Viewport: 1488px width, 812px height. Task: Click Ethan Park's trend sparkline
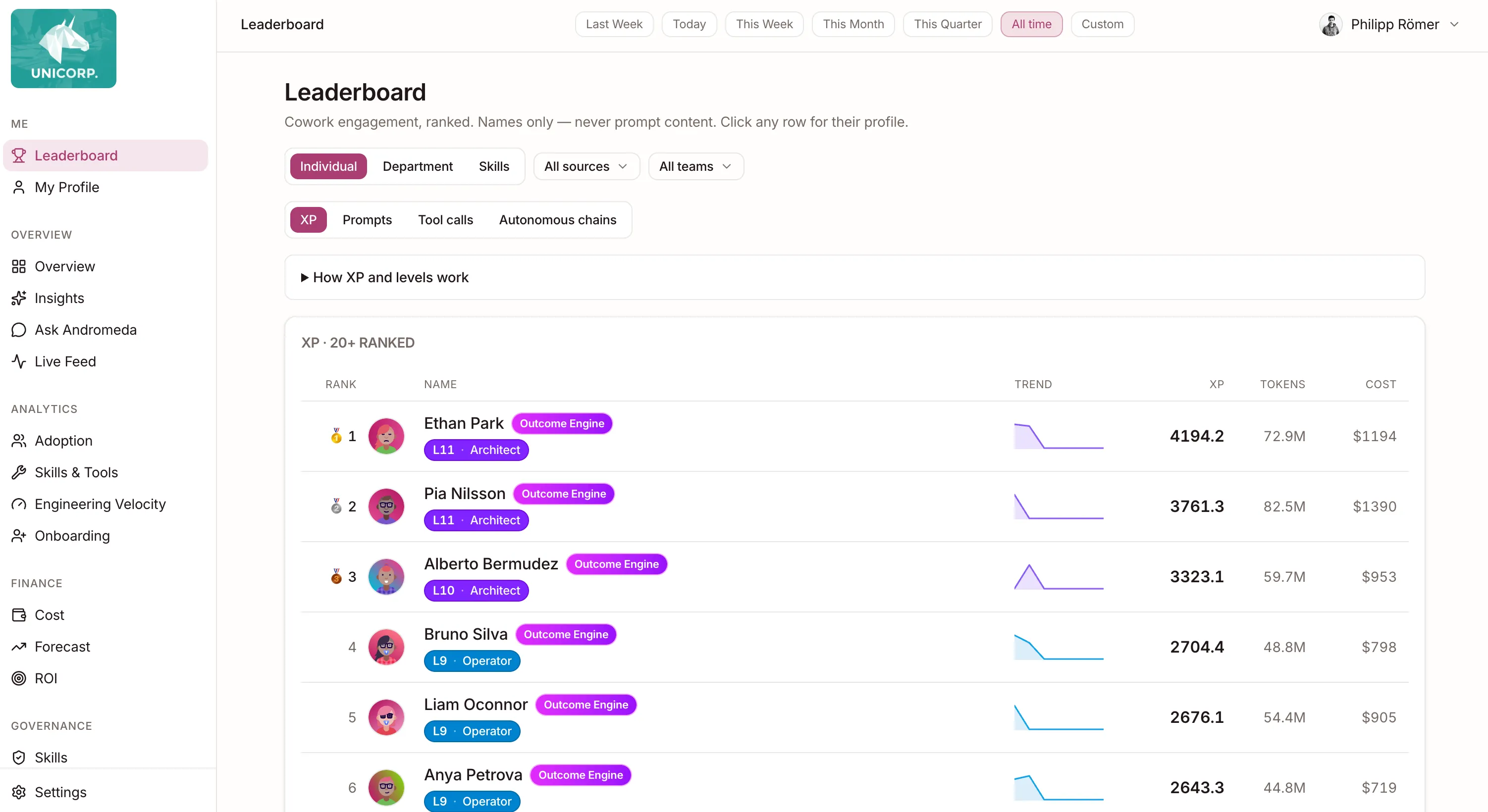tap(1059, 436)
